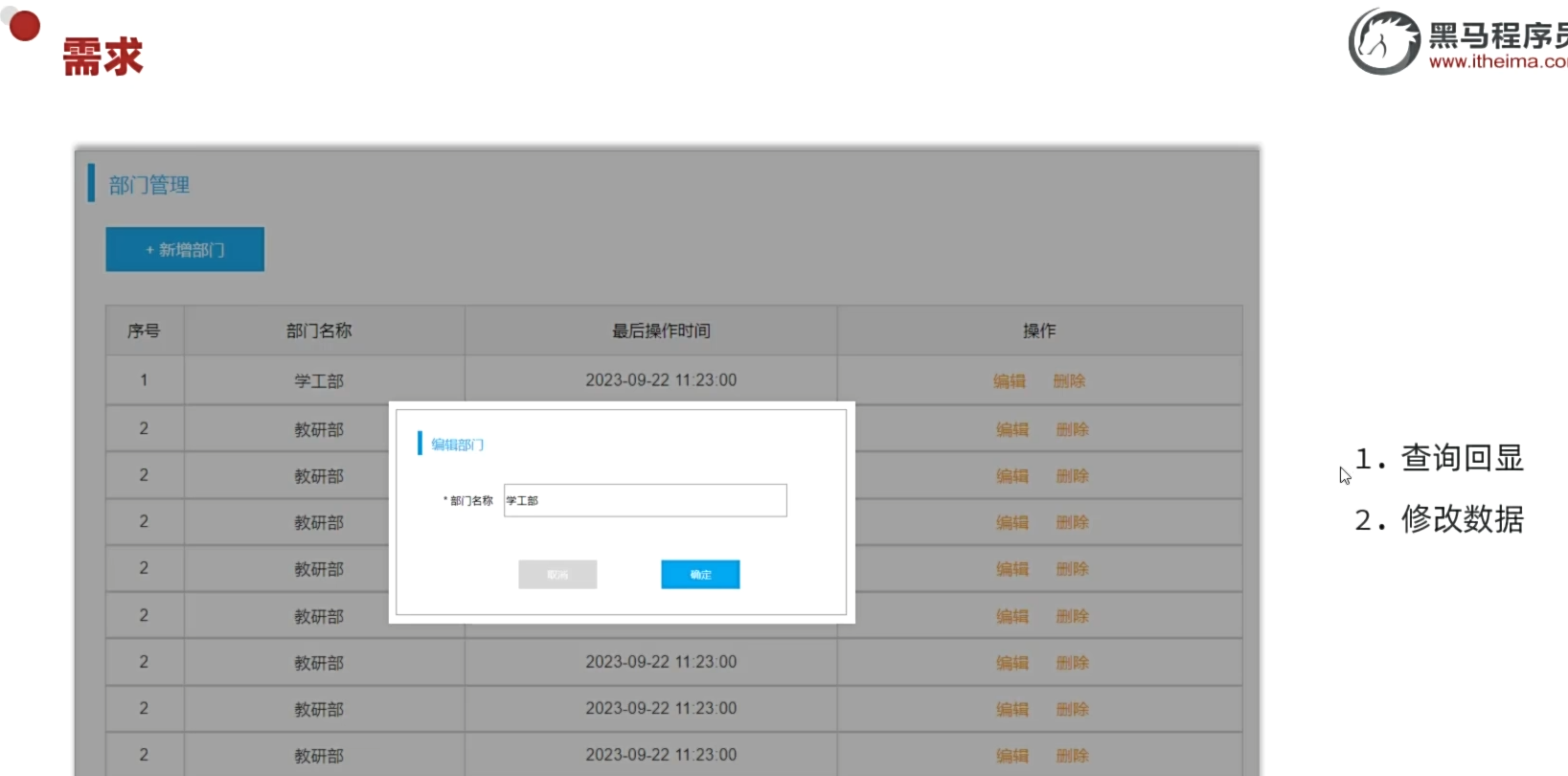Click the 编辑部门 dialog title
Image resolution: width=1568 pixels, height=776 pixels.
point(457,445)
